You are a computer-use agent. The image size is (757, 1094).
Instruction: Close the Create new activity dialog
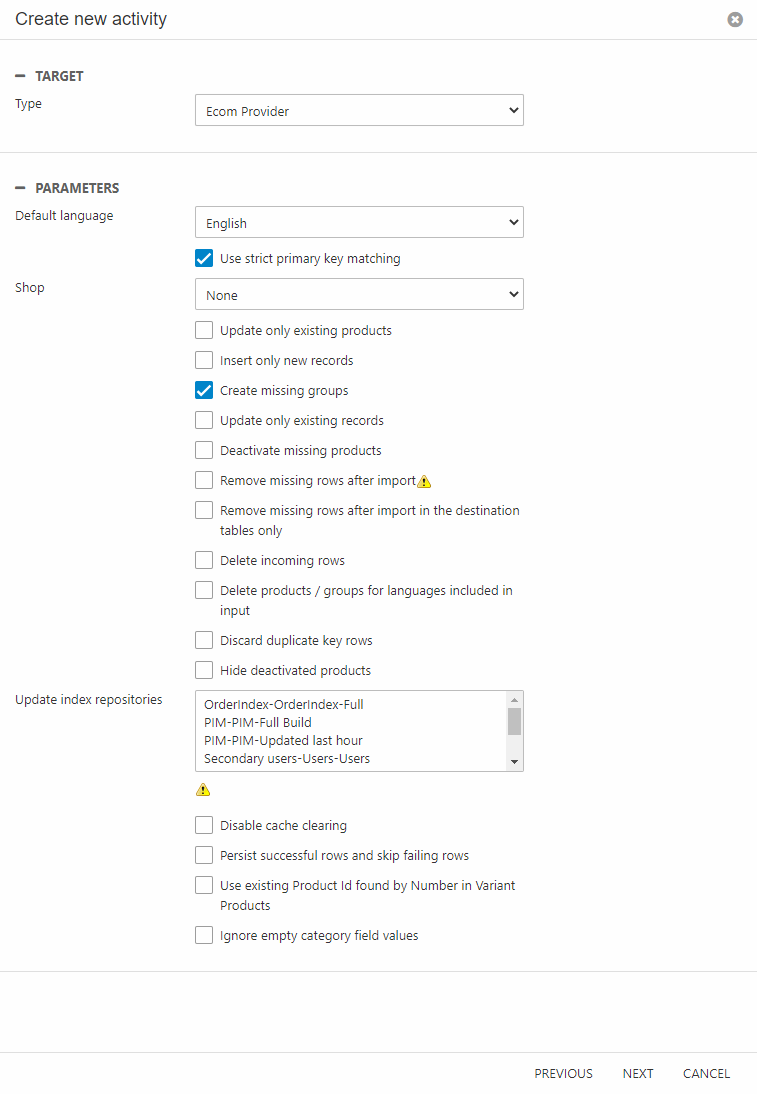(x=735, y=19)
